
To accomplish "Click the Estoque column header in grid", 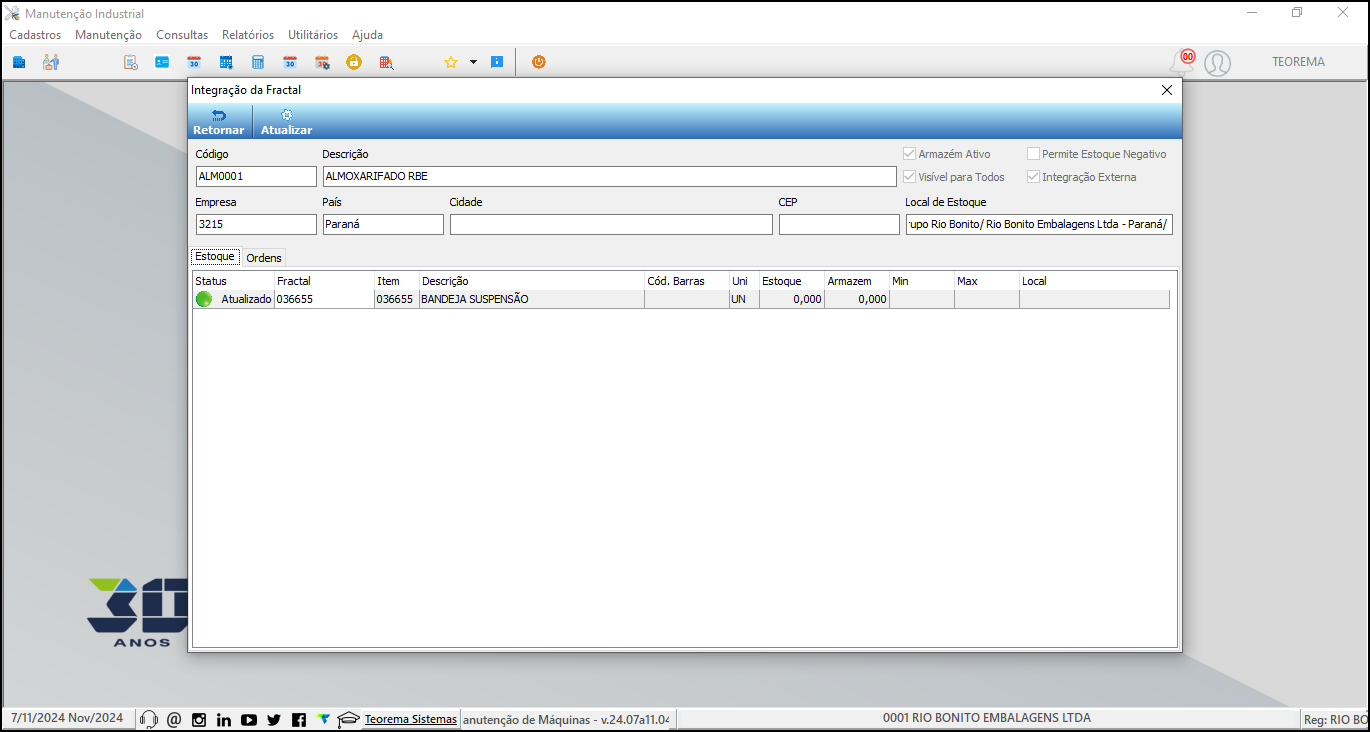I will [x=791, y=281].
